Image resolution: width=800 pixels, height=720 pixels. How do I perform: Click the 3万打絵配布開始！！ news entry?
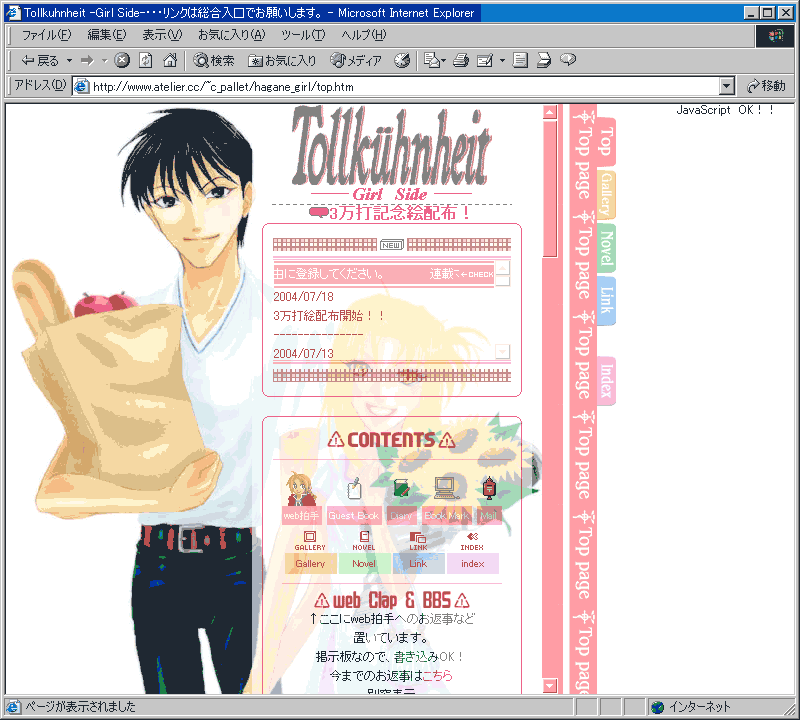pyautogui.click(x=329, y=316)
